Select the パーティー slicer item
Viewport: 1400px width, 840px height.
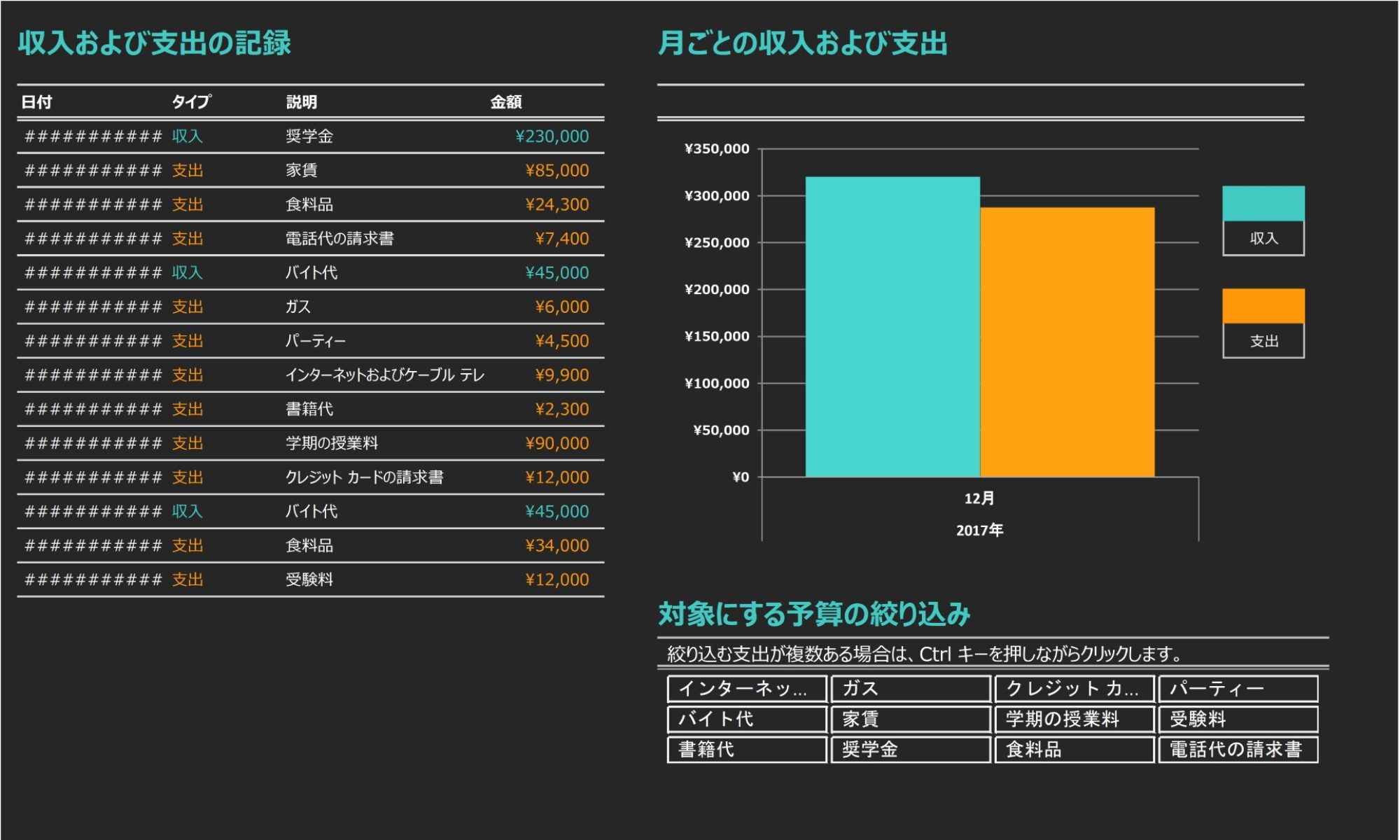coord(1238,689)
